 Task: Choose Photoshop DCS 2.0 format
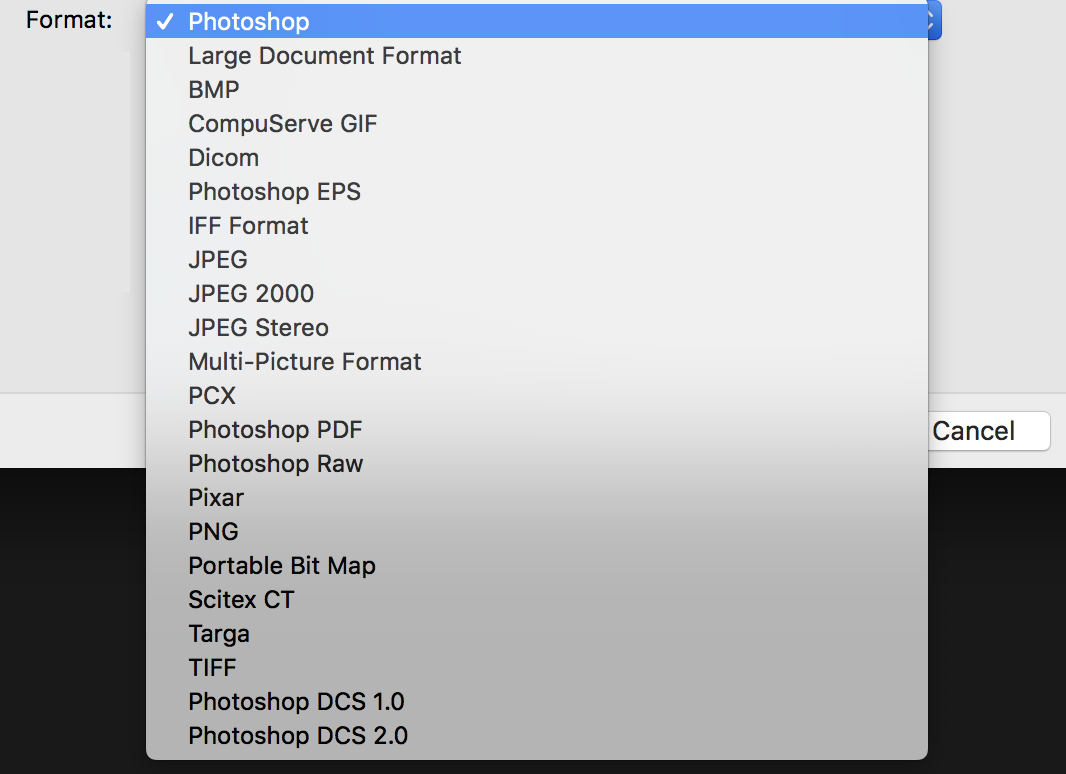tap(297, 735)
